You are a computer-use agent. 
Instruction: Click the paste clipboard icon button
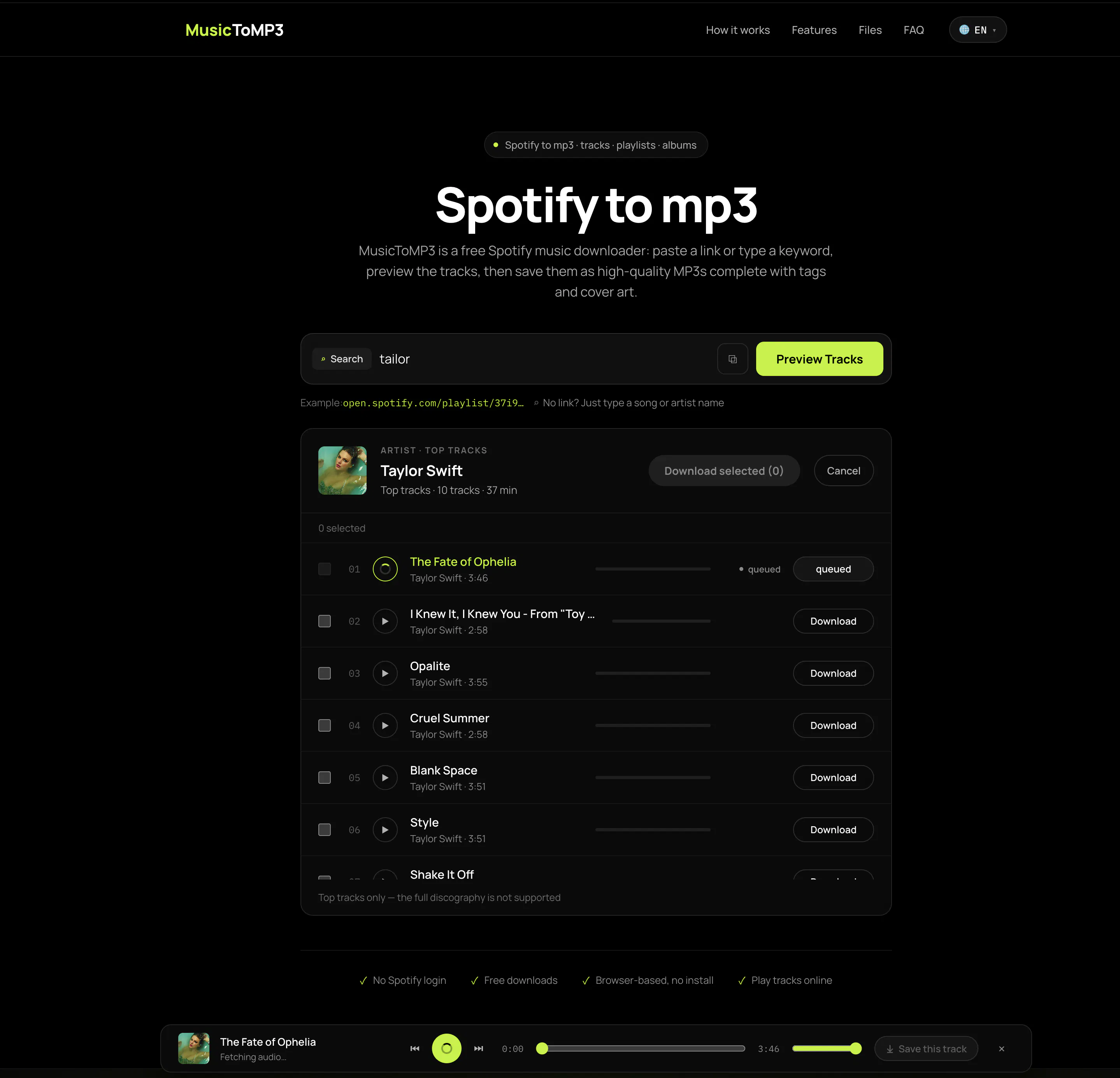tap(732, 359)
